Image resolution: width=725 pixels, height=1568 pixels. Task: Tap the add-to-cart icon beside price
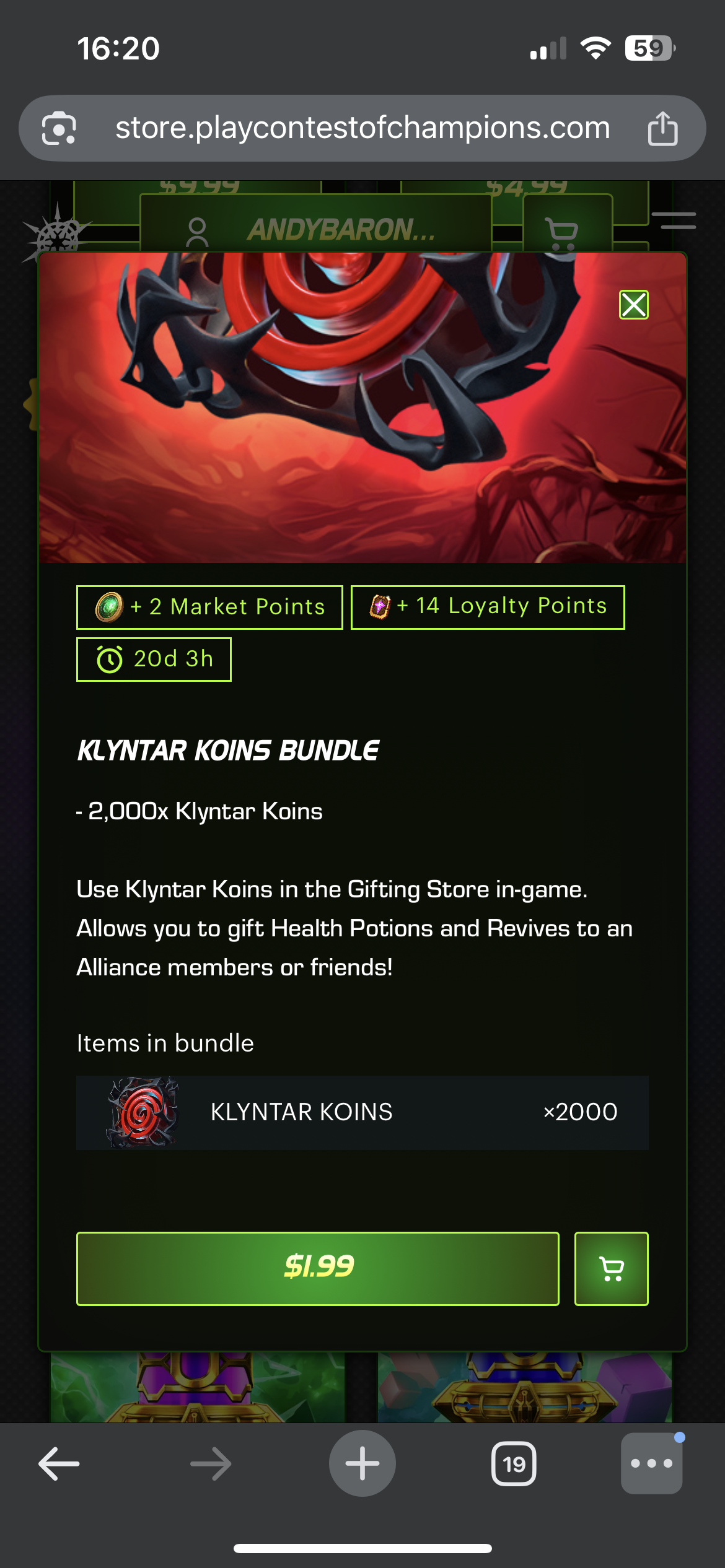click(612, 1268)
